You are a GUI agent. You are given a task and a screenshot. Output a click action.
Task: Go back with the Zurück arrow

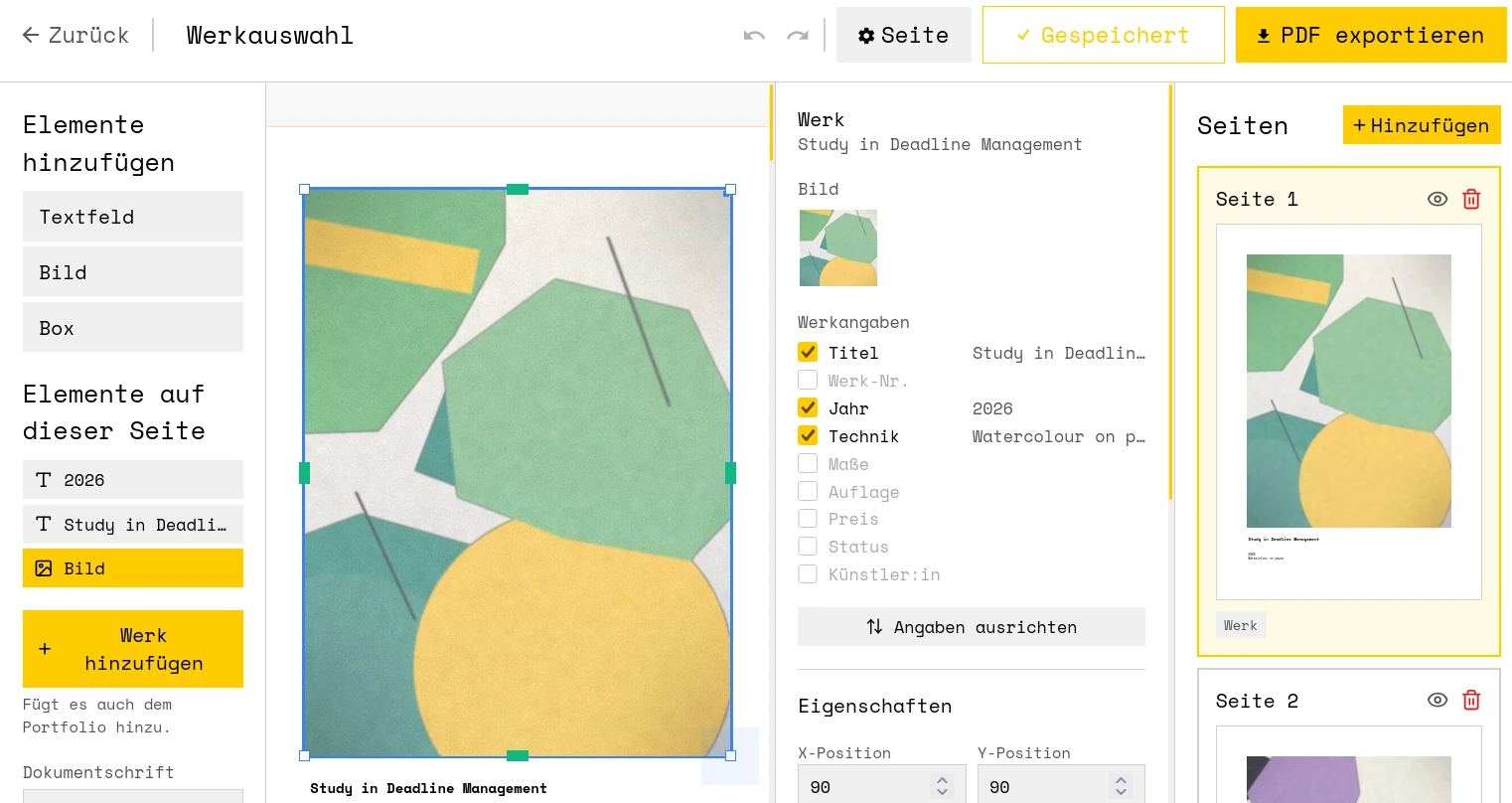click(x=76, y=35)
